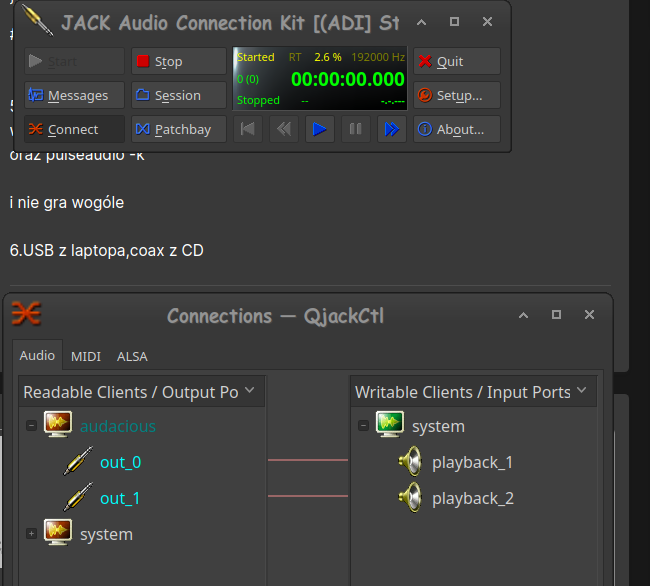Open the Setup... dialog
Screen dimensions: 650x586
pos(456,95)
